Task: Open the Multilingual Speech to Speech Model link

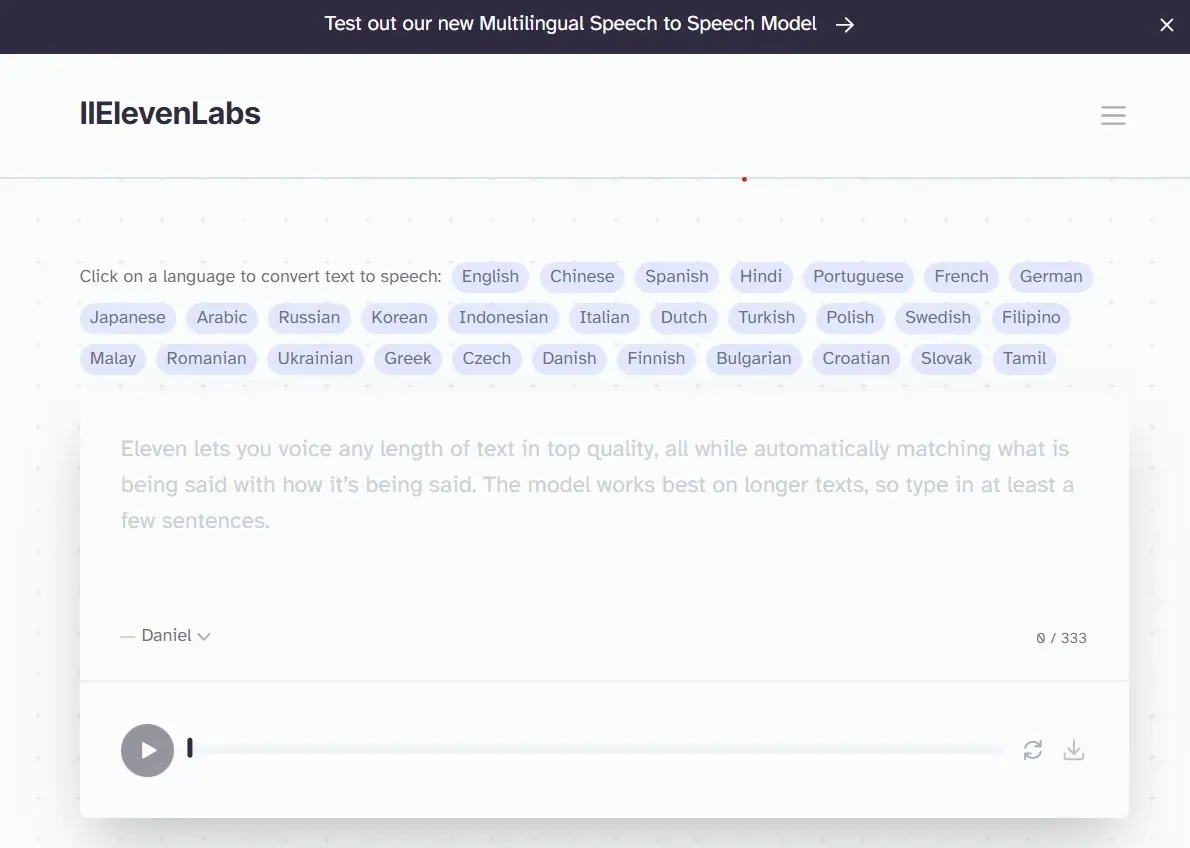Action: point(570,24)
